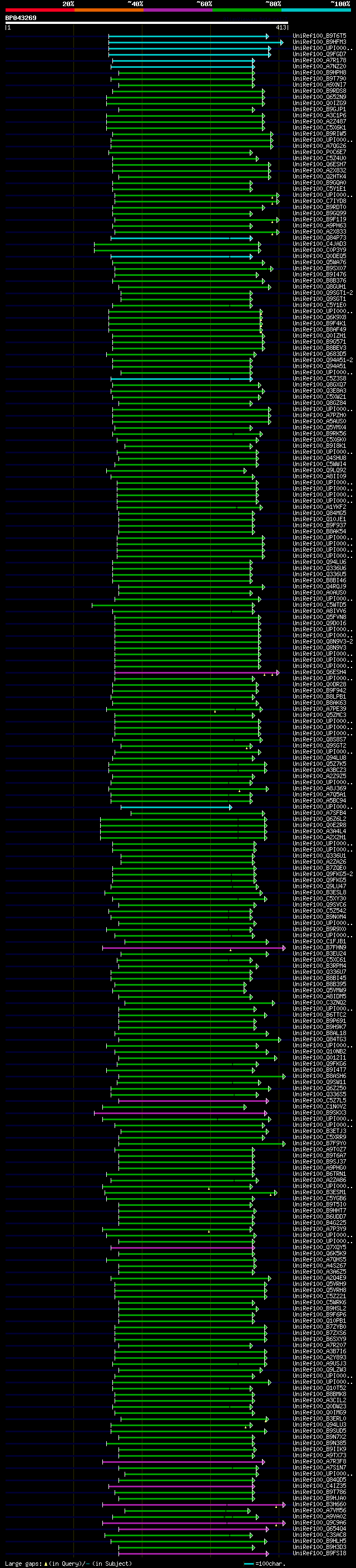
Task: Select hit label UniRef100_Q5Z7K5
Action: click(x=319, y=764)
